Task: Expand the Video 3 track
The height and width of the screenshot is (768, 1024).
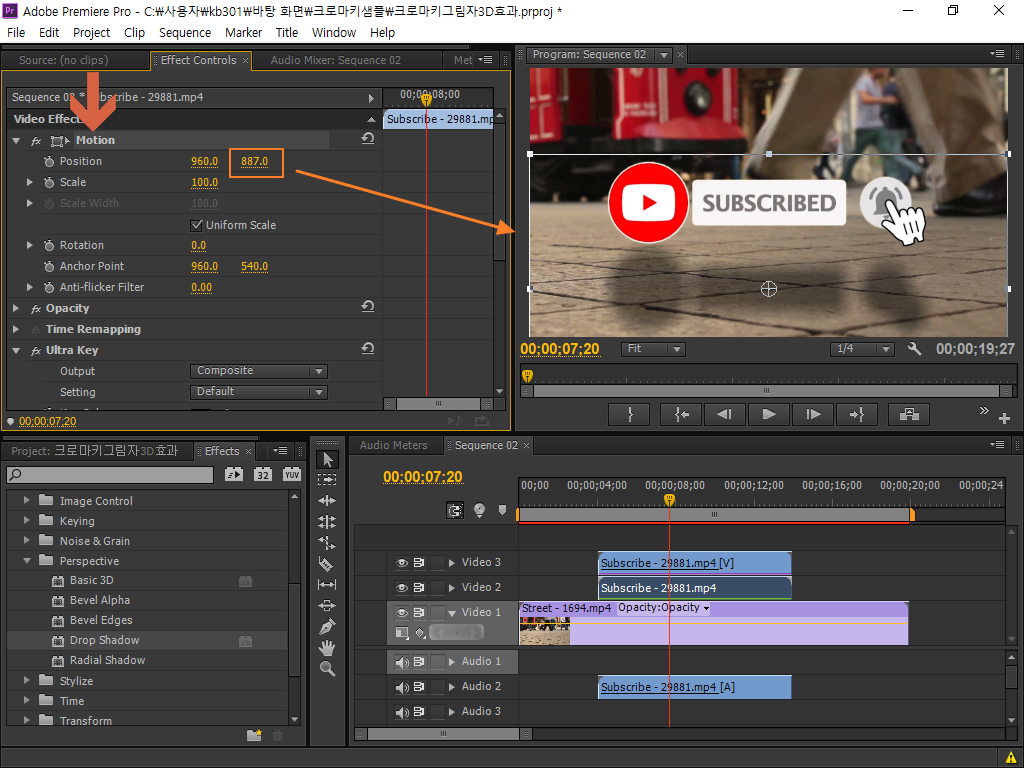Action: [x=451, y=562]
